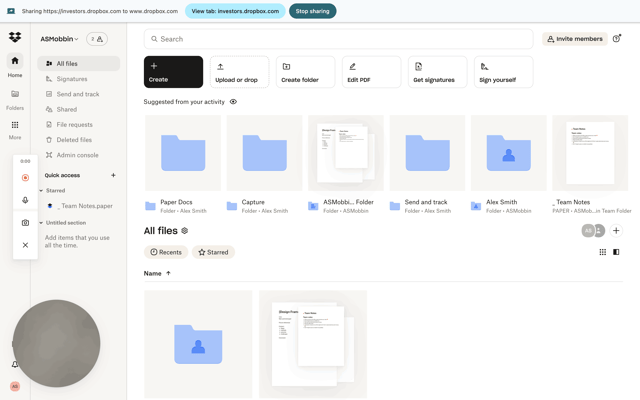Open the Send and track suggested folder thumbnail
Image resolution: width=640 pixels, height=400 pixels.
[427, 153]
